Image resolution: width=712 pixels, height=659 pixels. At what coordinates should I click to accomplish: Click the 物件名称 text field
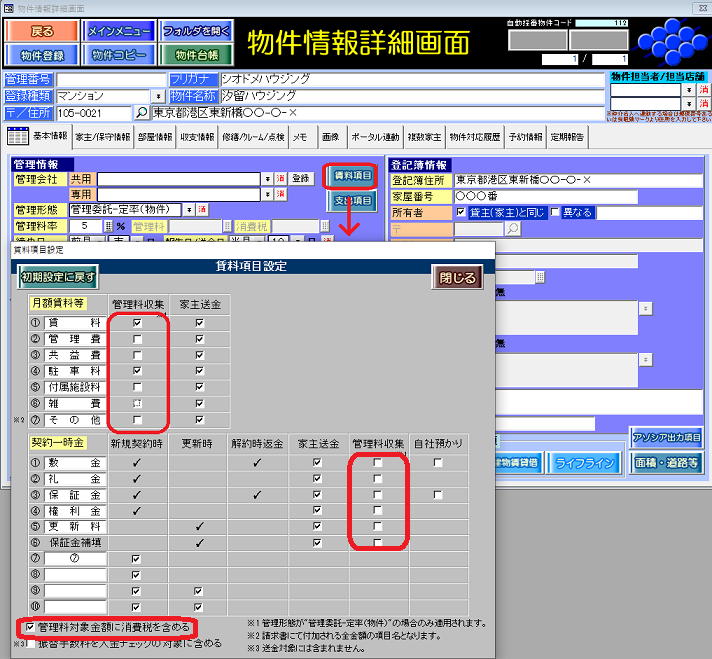(400, 96)
